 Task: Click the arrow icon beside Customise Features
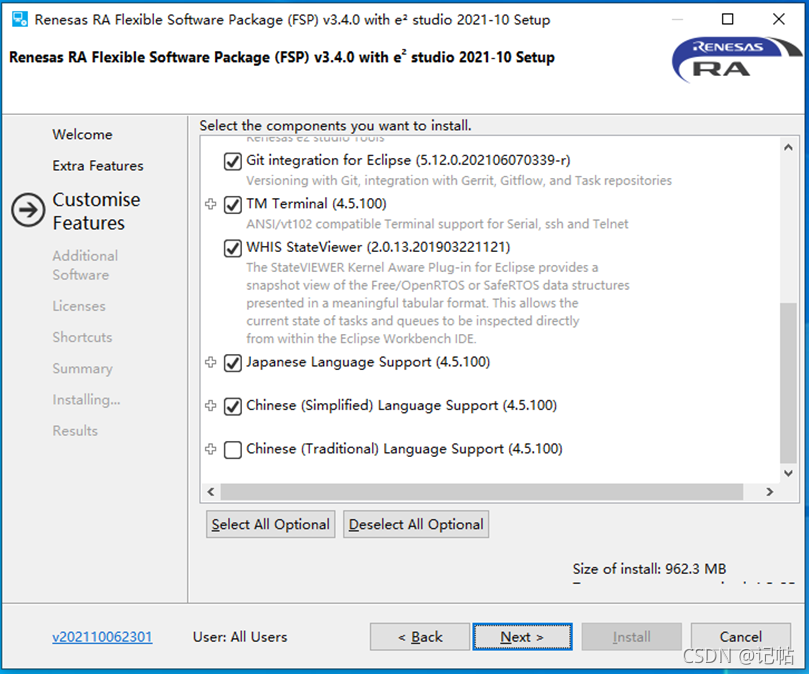click(x=27, y=211)
